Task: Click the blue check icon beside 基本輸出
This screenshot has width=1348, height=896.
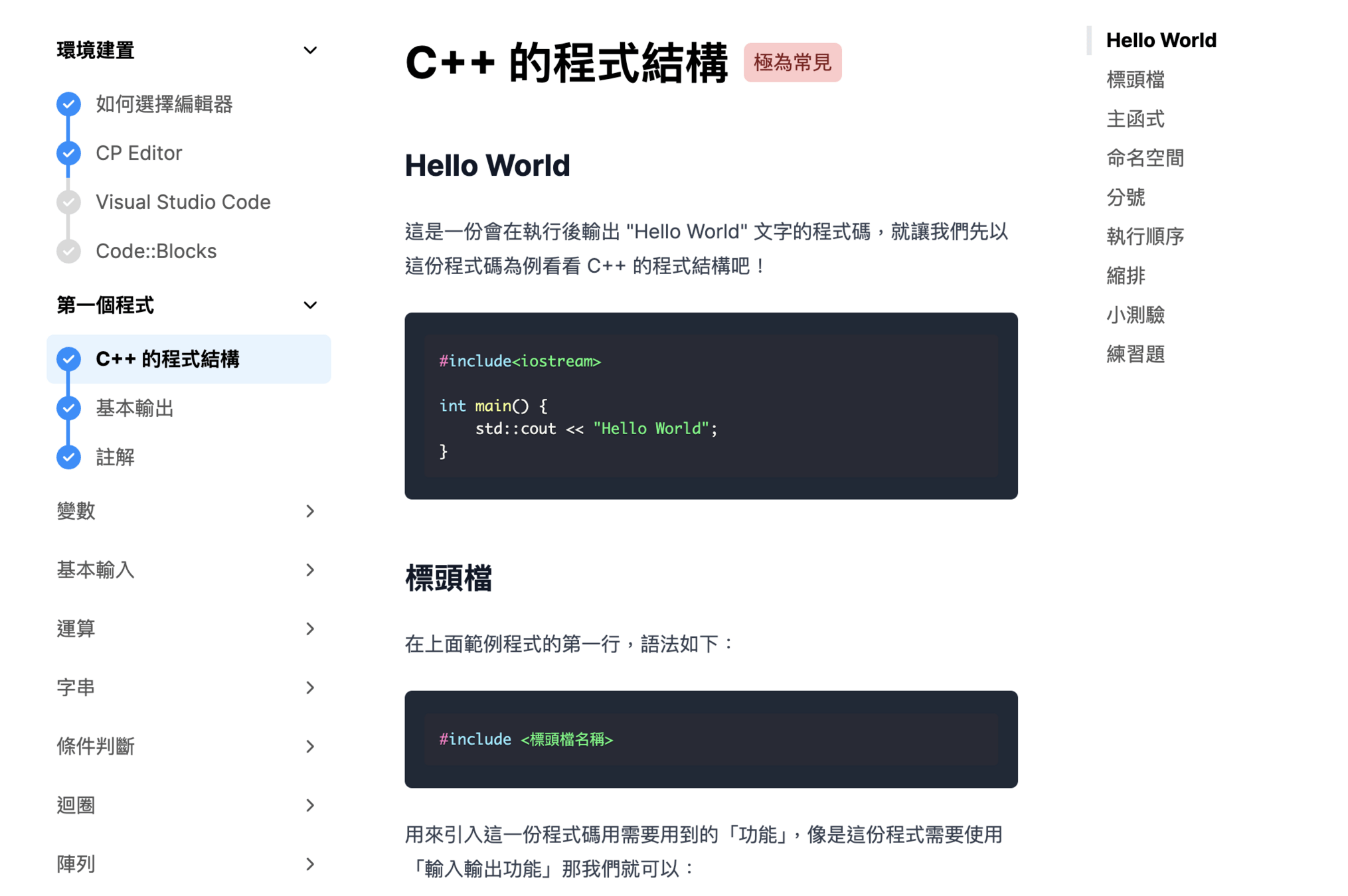Action: (68, 408)
